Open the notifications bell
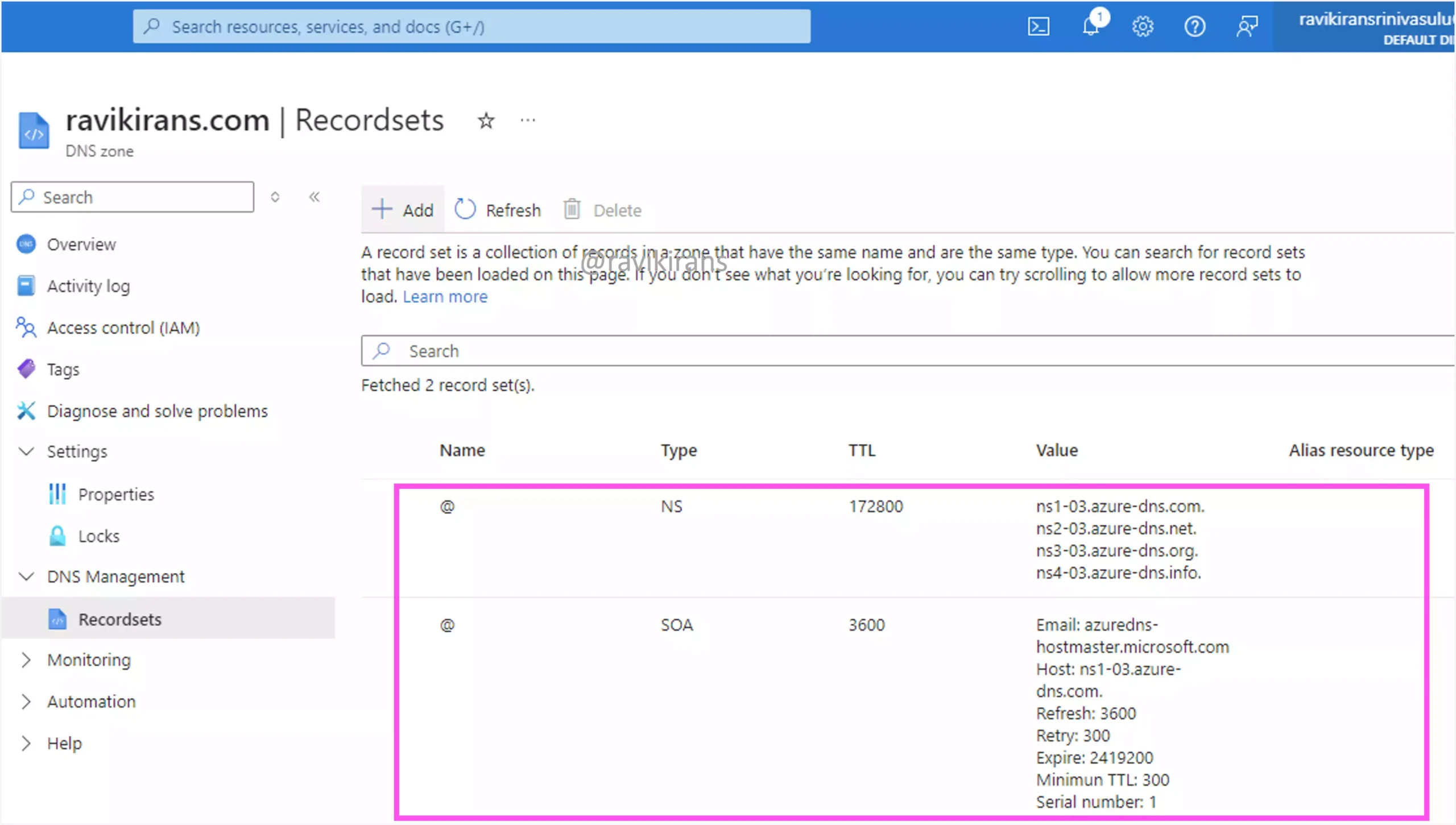This screenshot has height=825, width=1456. [x=1091, y=26]
